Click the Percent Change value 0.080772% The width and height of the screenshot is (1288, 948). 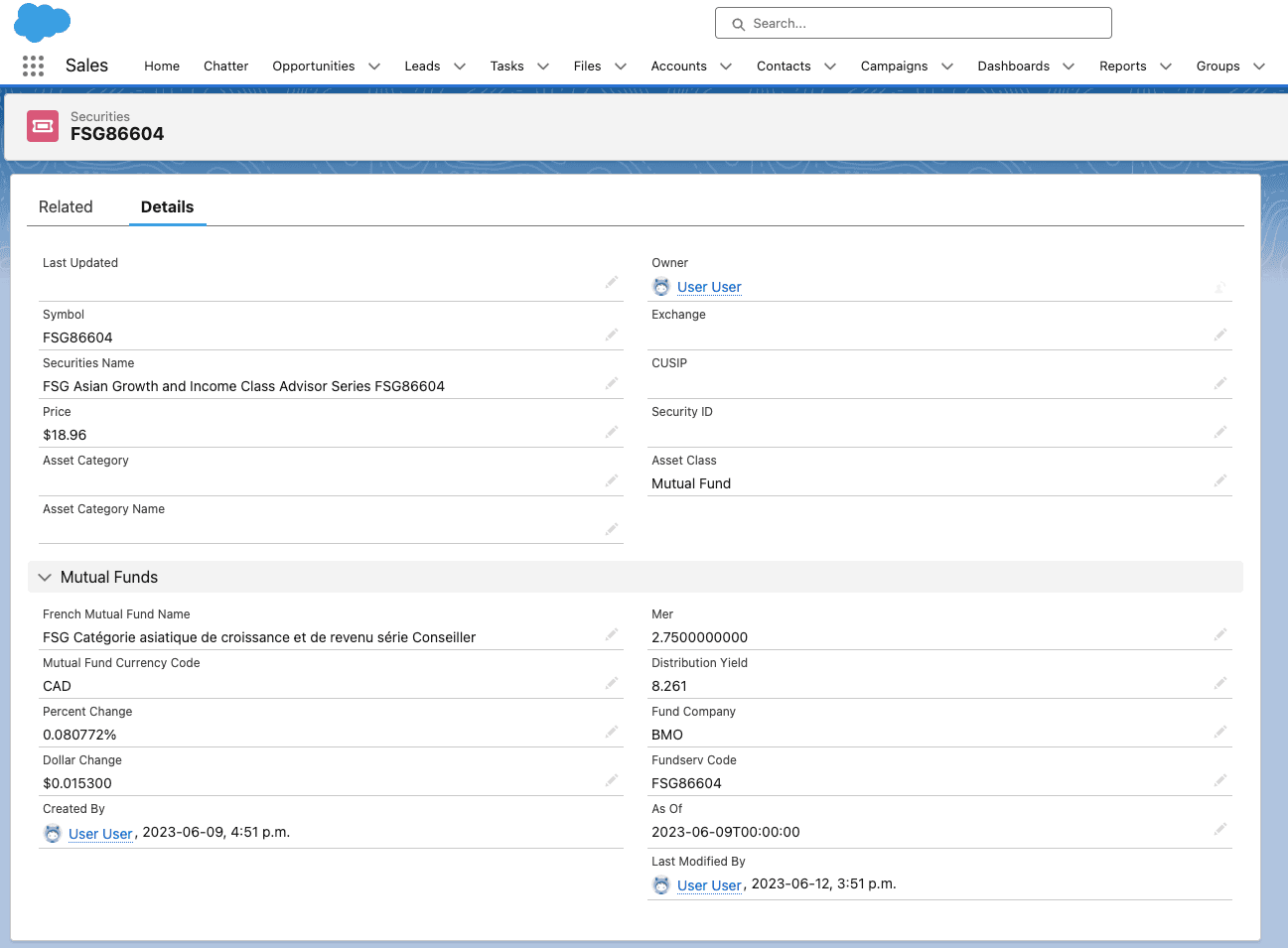(79, 735)
